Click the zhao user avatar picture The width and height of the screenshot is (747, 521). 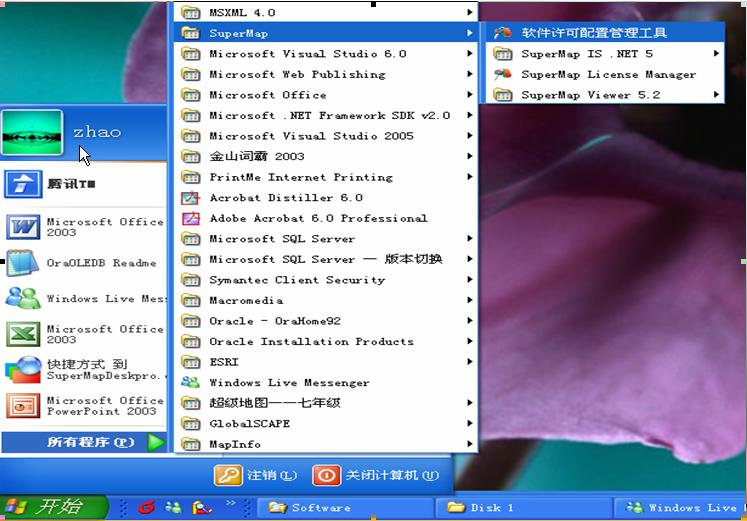point(32,133)
